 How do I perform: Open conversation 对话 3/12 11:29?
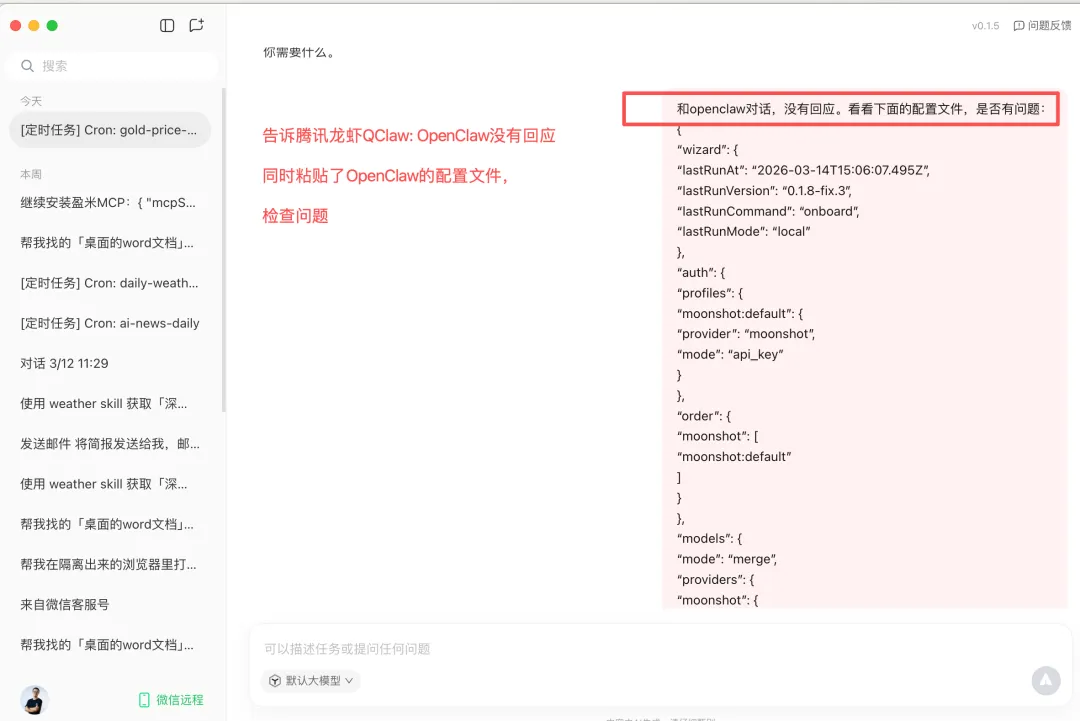[110, 363]
